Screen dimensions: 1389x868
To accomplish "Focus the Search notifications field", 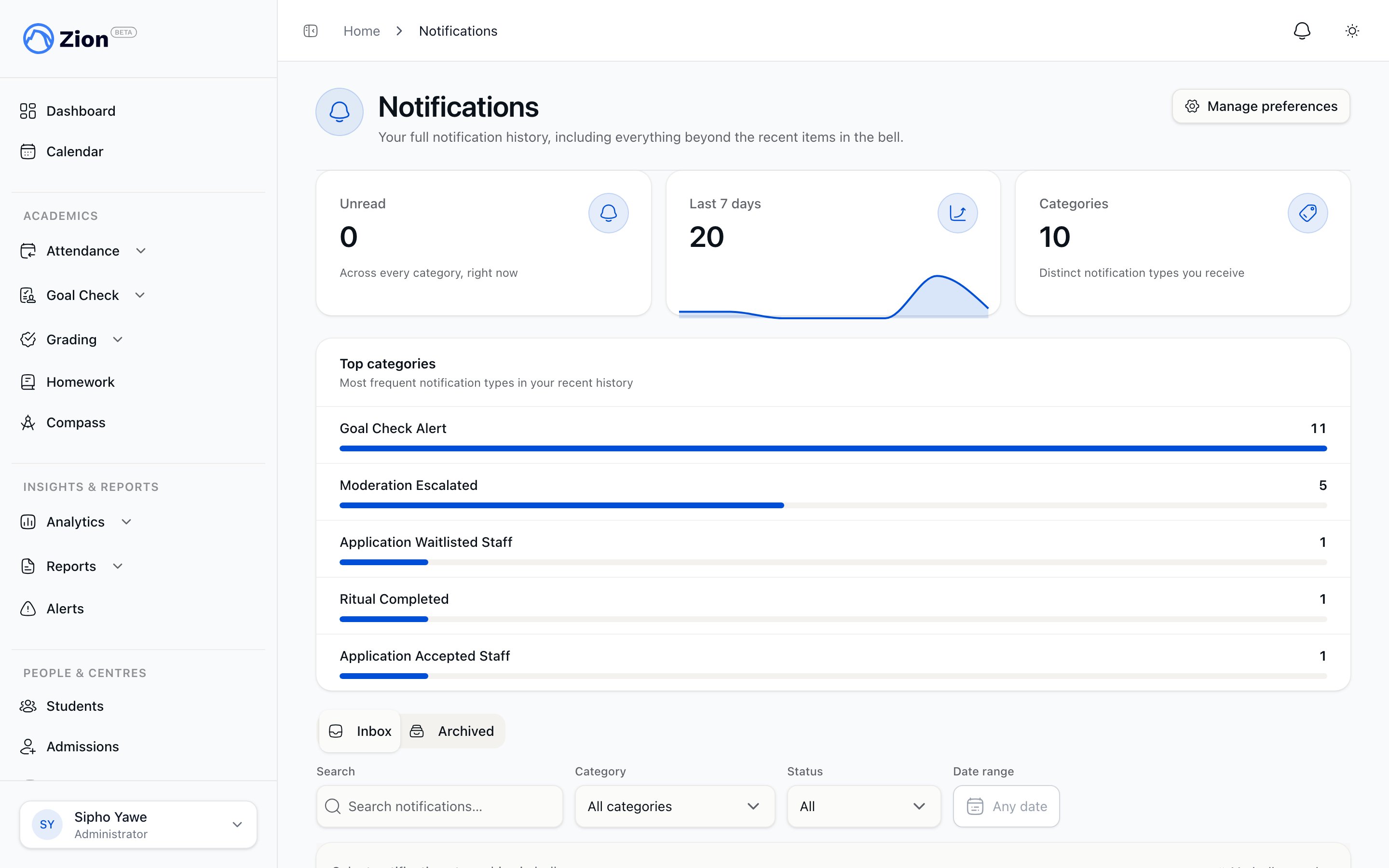I will (440, 807).
